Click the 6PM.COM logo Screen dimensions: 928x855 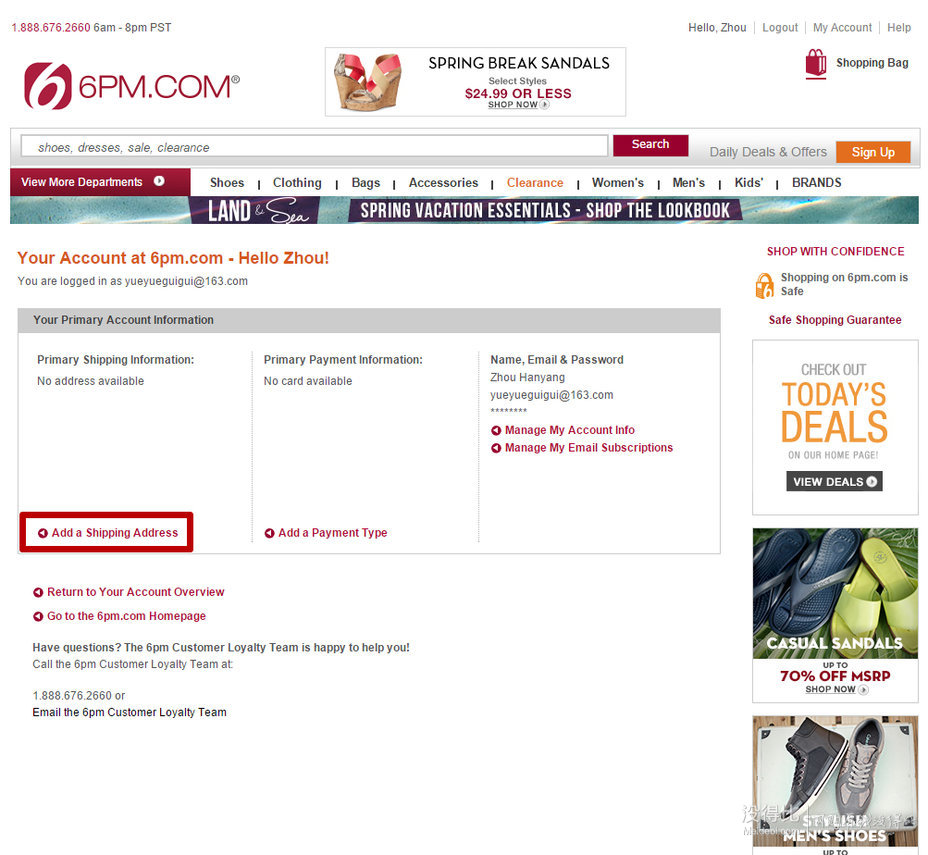coord(131,86)
